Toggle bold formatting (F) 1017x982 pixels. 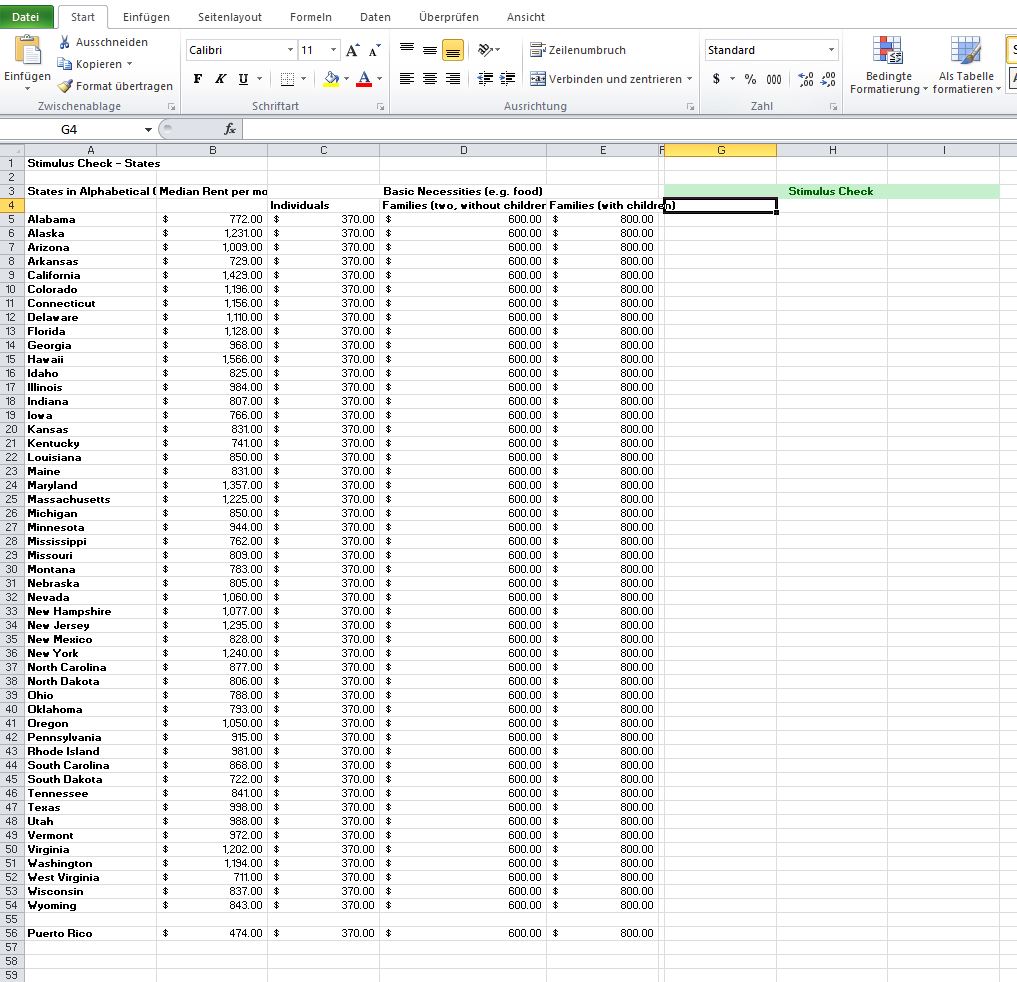click(x=197, y=79)
